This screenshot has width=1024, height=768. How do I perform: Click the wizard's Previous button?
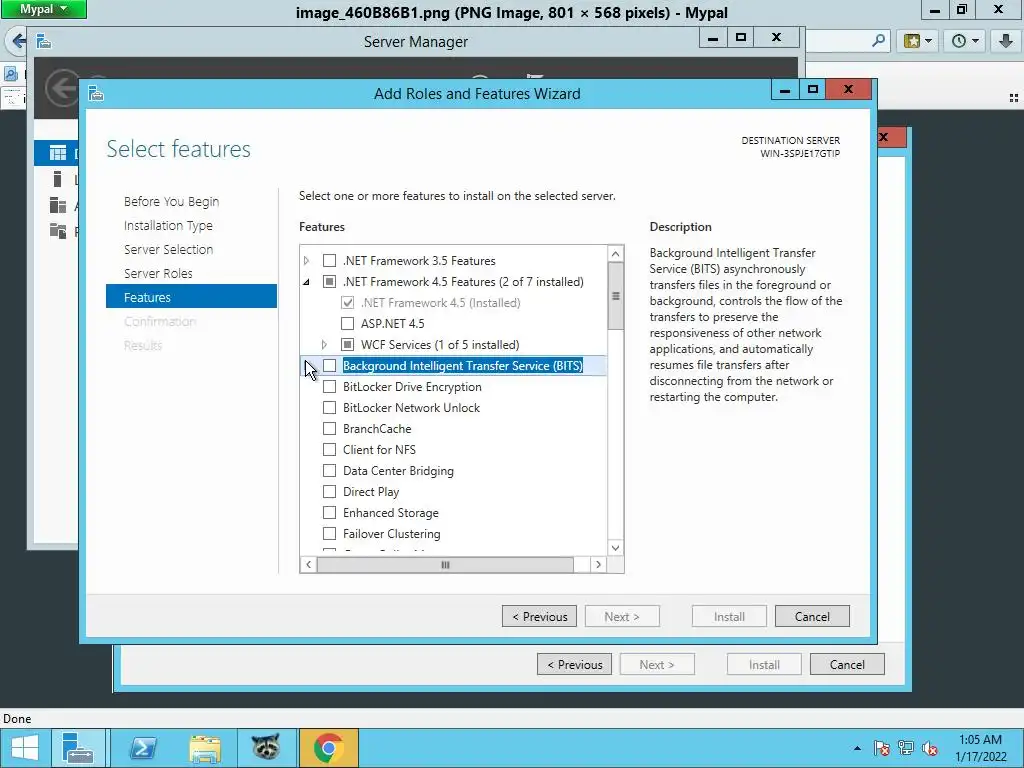point(539,616)
